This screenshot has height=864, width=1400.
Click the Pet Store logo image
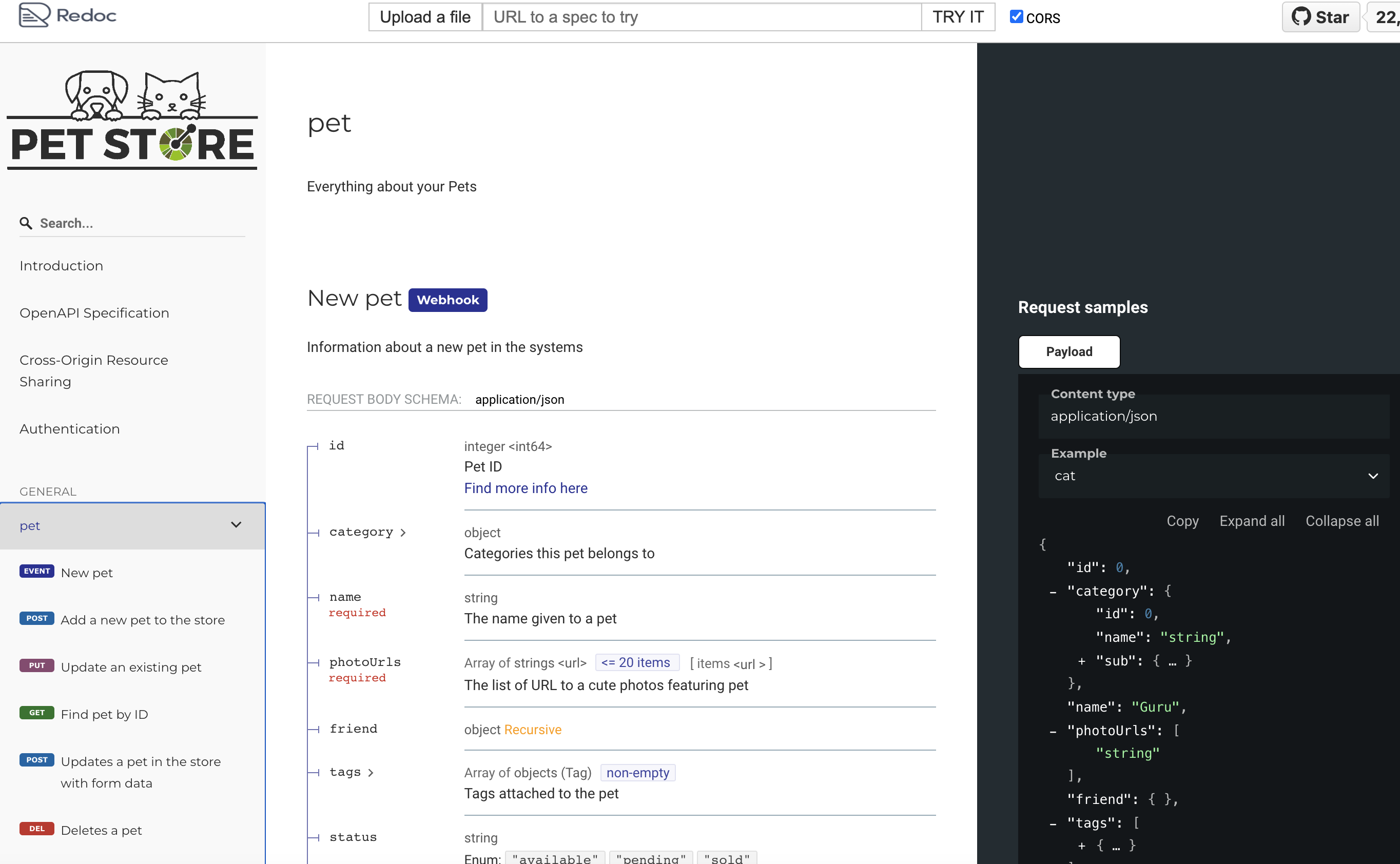pyautogui.click(x=132, y=120)
